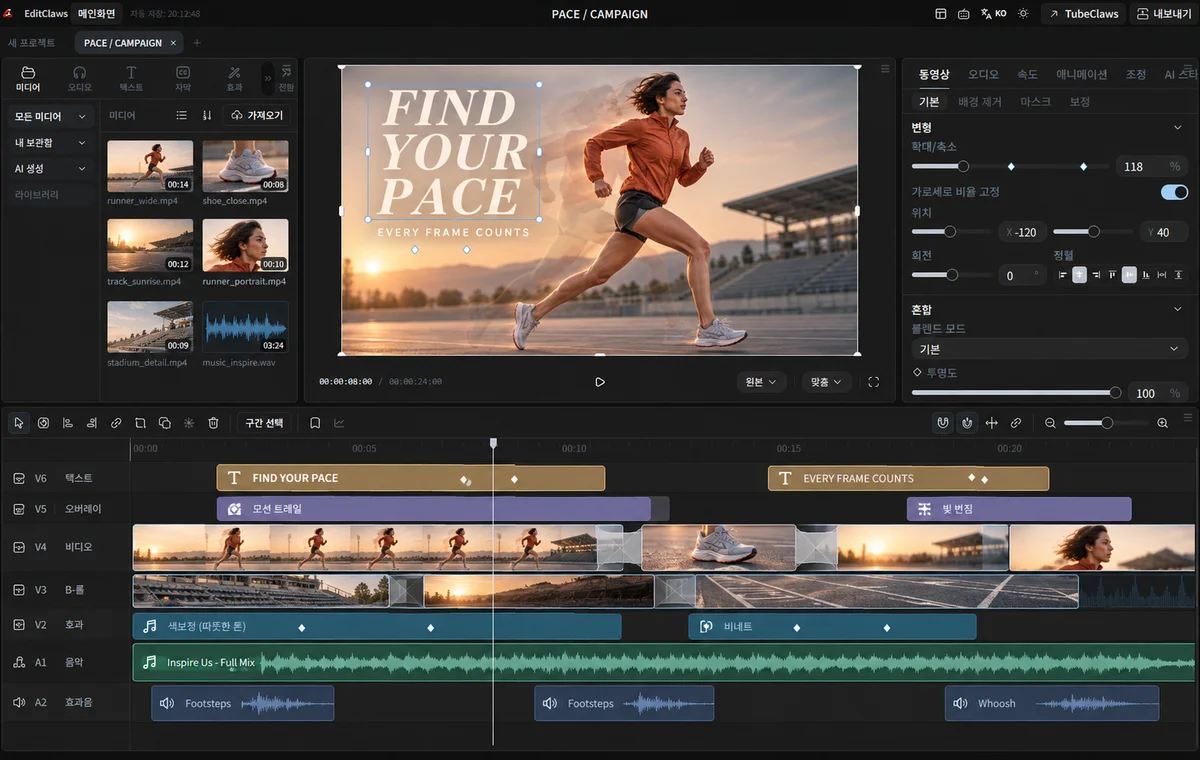Open the 맞춤 fit dropdown
The height and width of the screenshot is (760, 1200).
pyautogui.click(x=826, y=382)
